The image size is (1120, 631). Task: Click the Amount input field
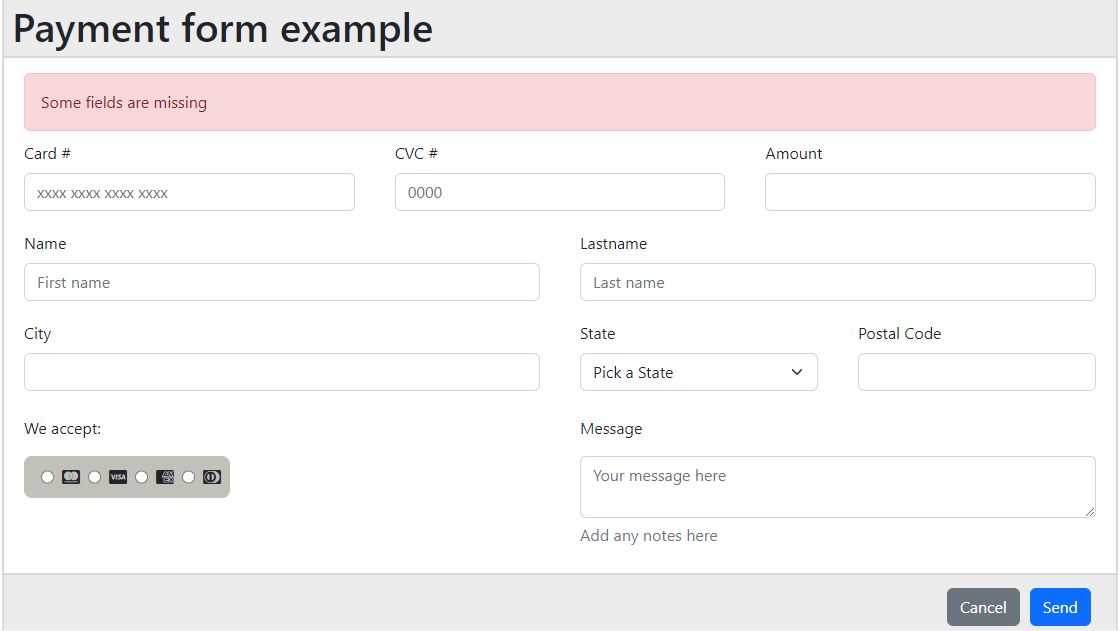[x=929, y=192]
